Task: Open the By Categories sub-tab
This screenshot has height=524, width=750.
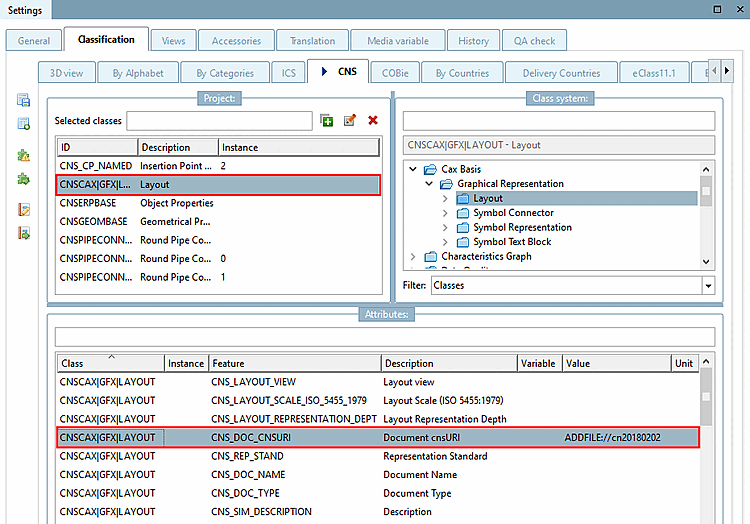Action: coord(224,73)
